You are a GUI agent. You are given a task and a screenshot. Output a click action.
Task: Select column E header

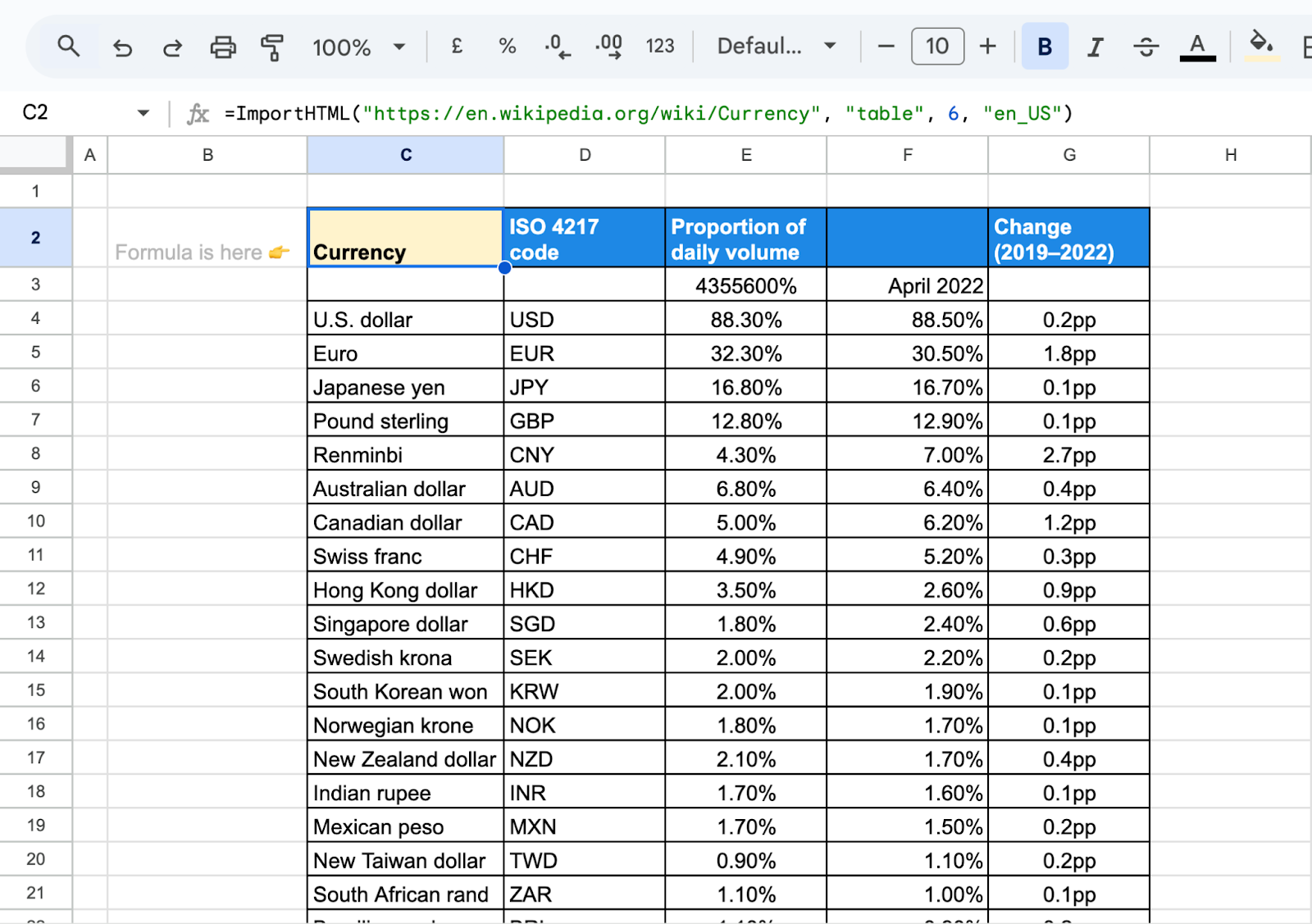[x=746, y=155]
